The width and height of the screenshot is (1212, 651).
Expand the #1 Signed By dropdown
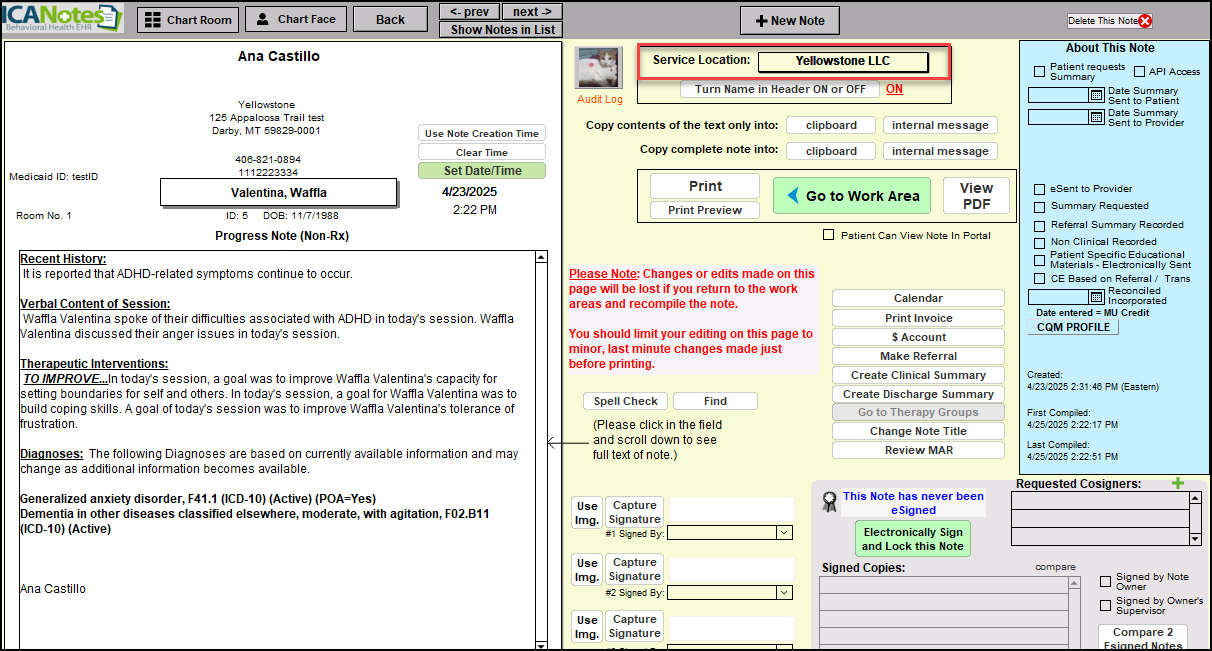click(784, 534)
